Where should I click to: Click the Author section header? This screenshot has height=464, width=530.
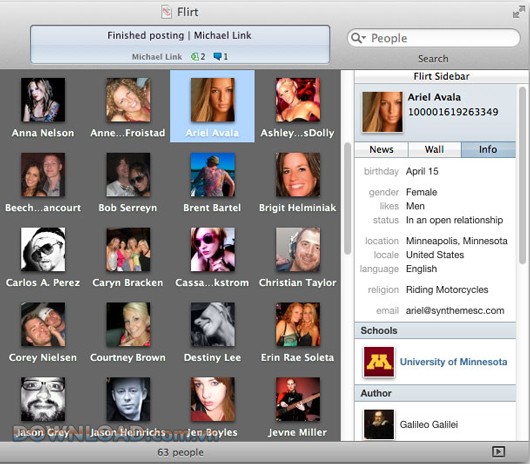point(435,393)
